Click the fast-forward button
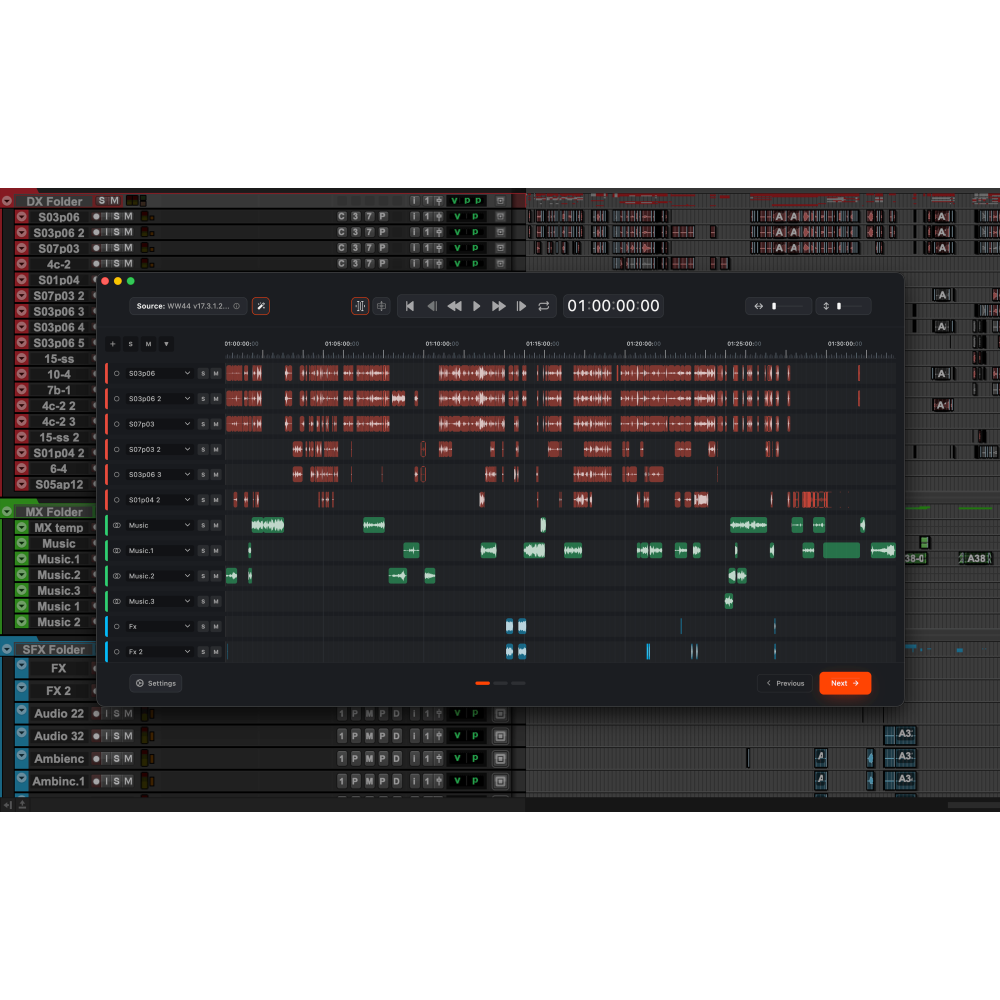 (499, 306)
